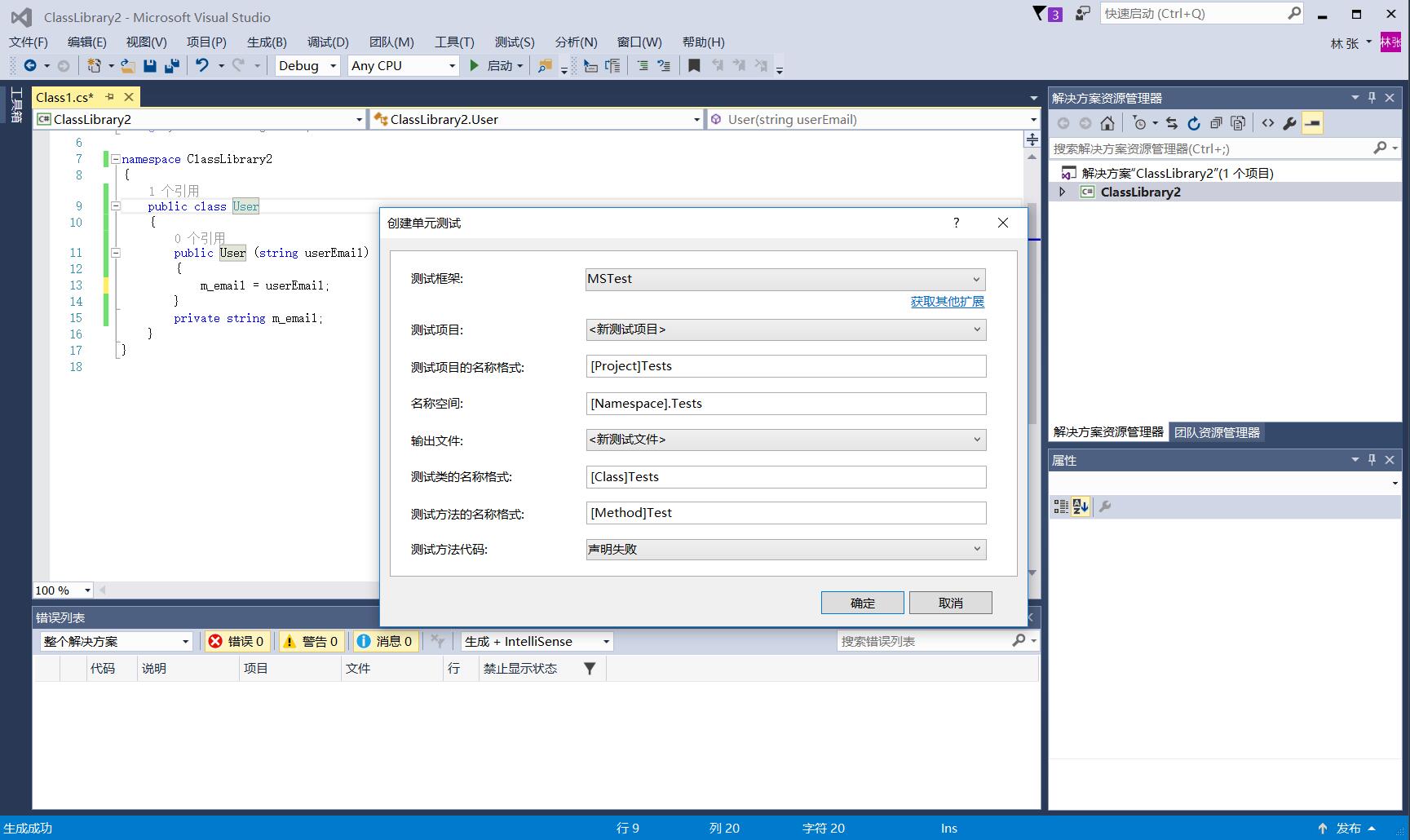Open the 测试(S) menu

coord(514,42)
